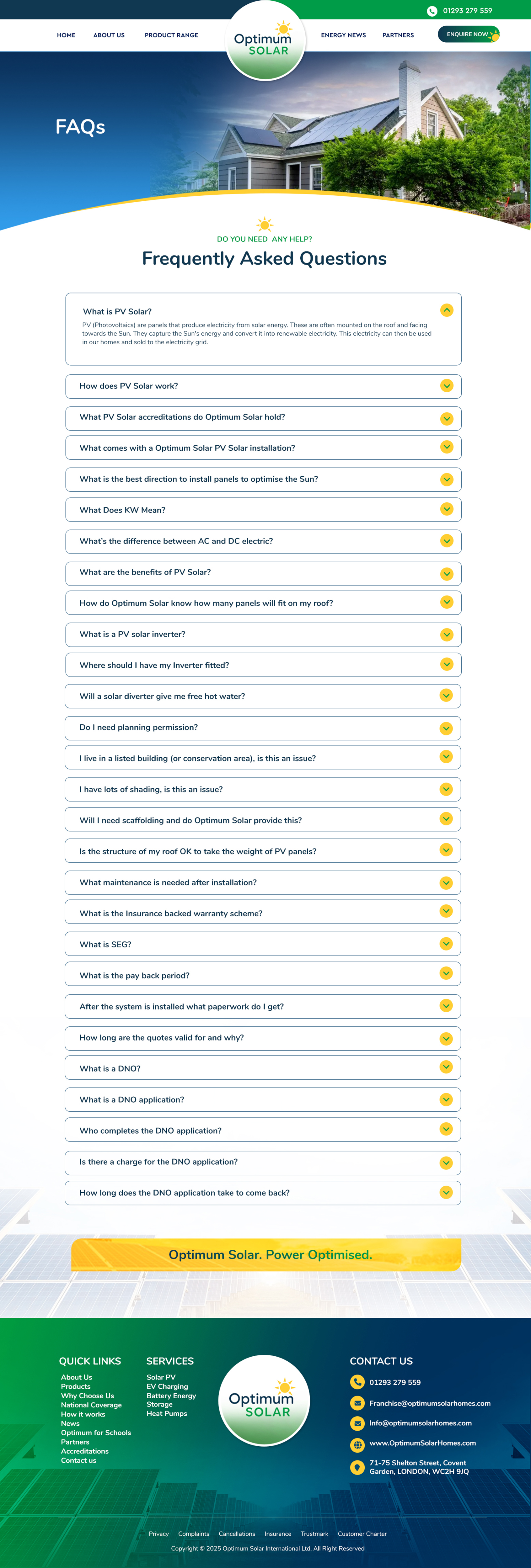Click the footer phone number icon
Screen dimensions: 531x1568
(x=357, y=1382)
